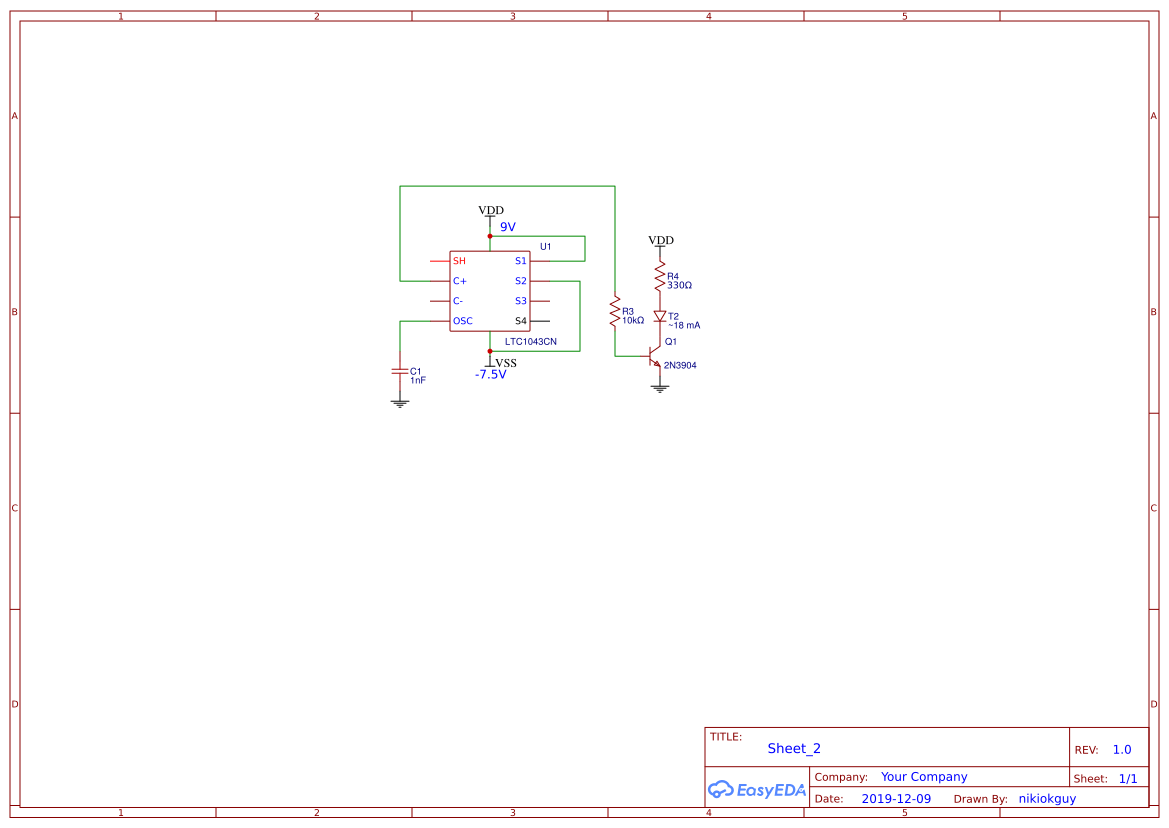Viewport: 1169px width, 828px height.
Task: Click the 9V voltage annotation
Action: pyautogui.click(x=508, y=227)
